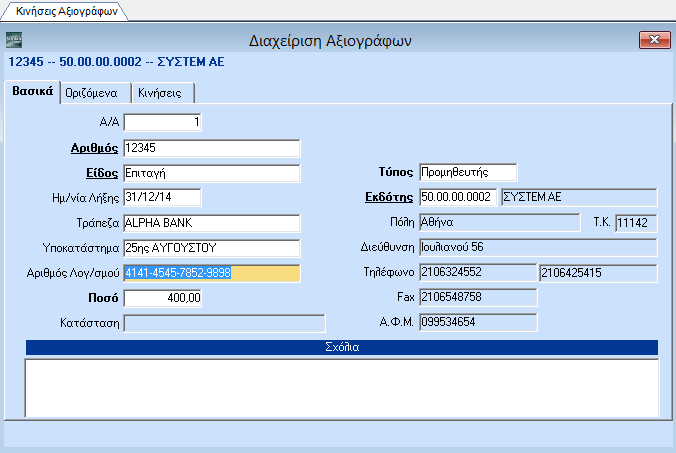Click the application icon in the title bar

(x=14, y=40)
